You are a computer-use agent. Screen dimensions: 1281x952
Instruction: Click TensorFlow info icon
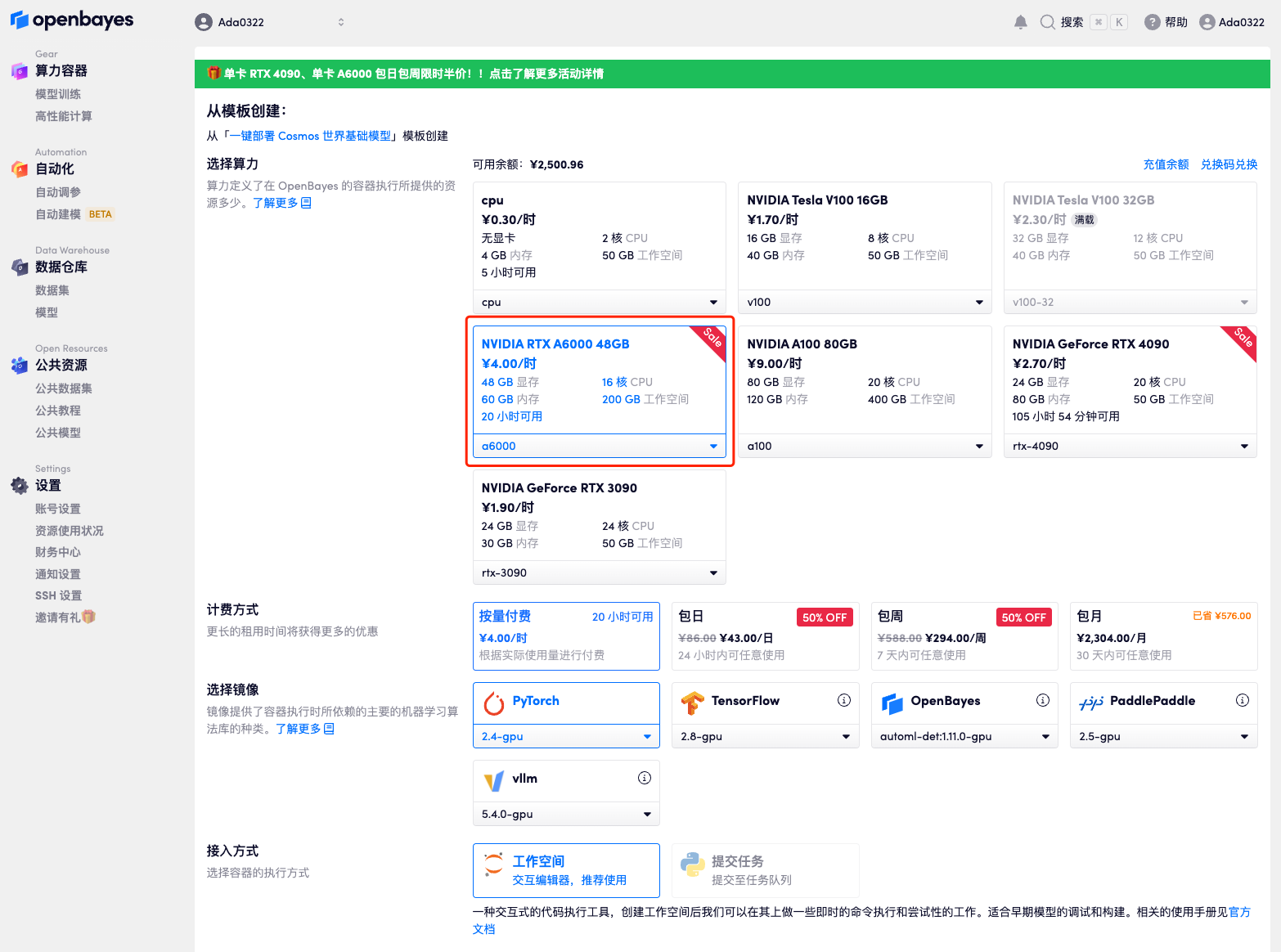click(x=843, y=700)
